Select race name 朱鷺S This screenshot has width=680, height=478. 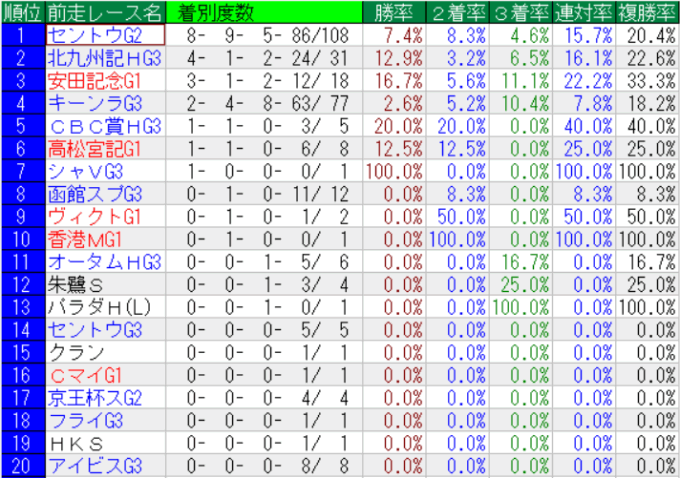75,285
